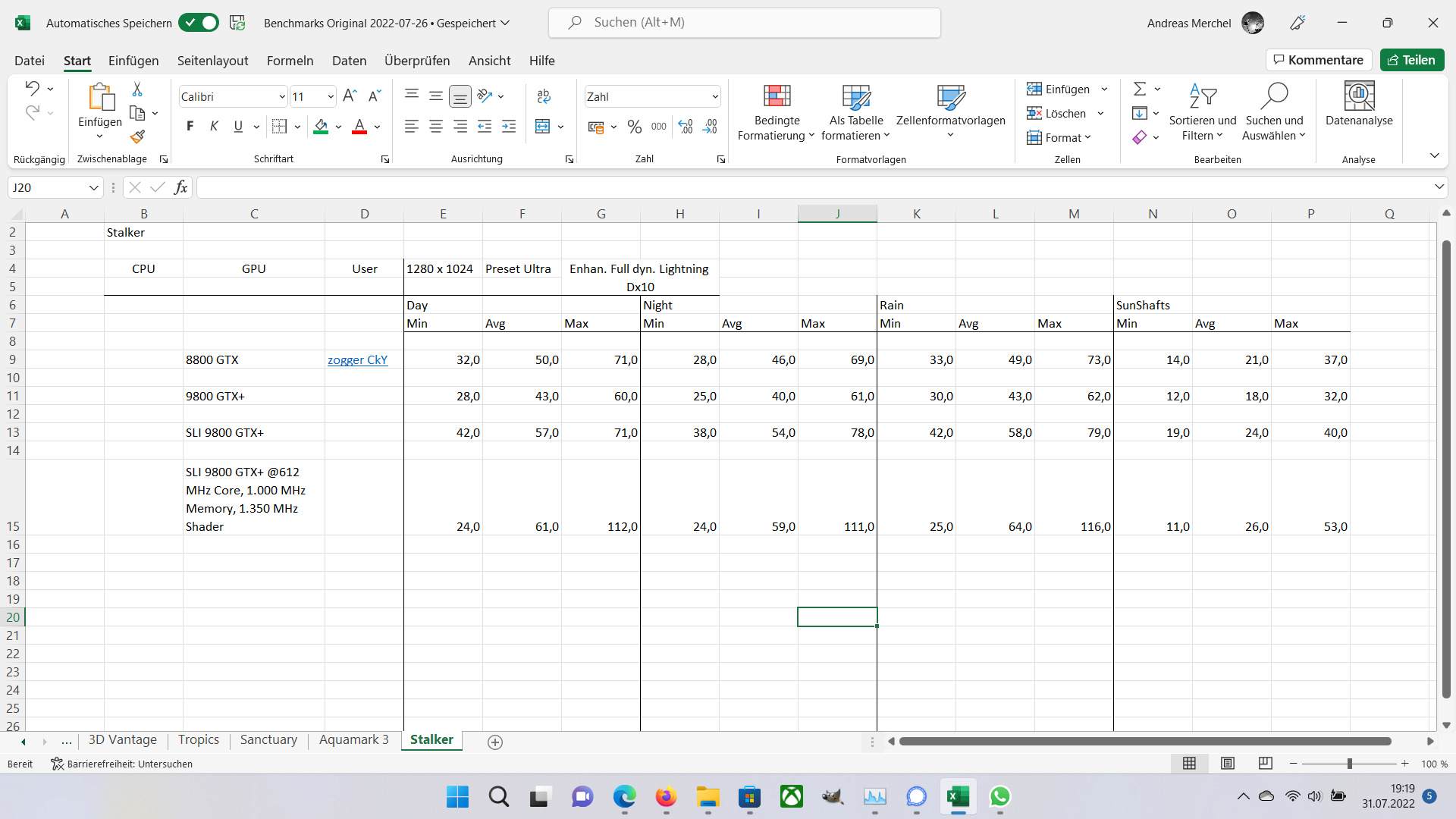The image size is (1456, 819).
Task: Open the zogger CkY hyperlink
Action: (x=357, y=359)
